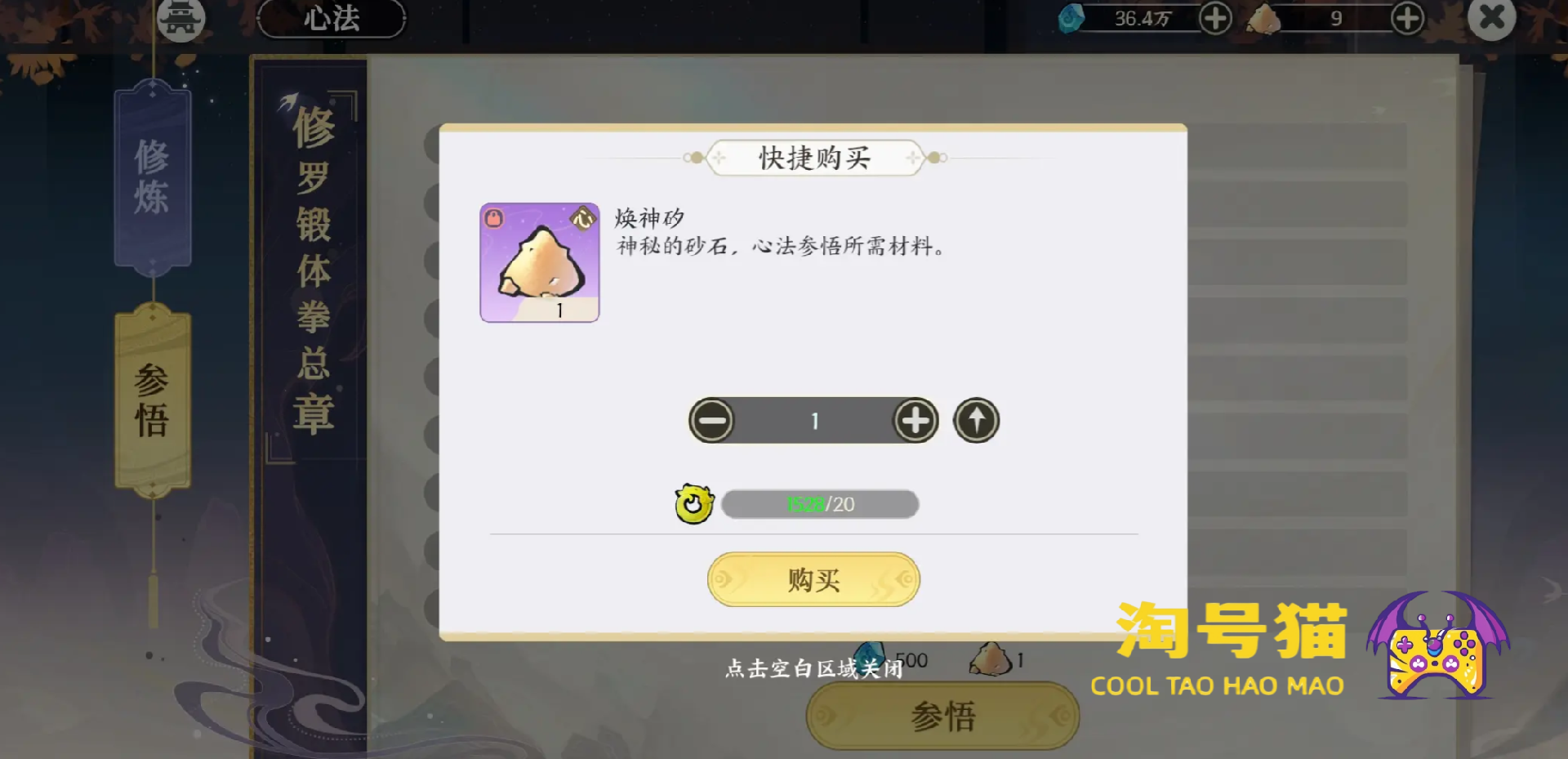Increase purchase quantity with plus button

(x=915, y=421)
